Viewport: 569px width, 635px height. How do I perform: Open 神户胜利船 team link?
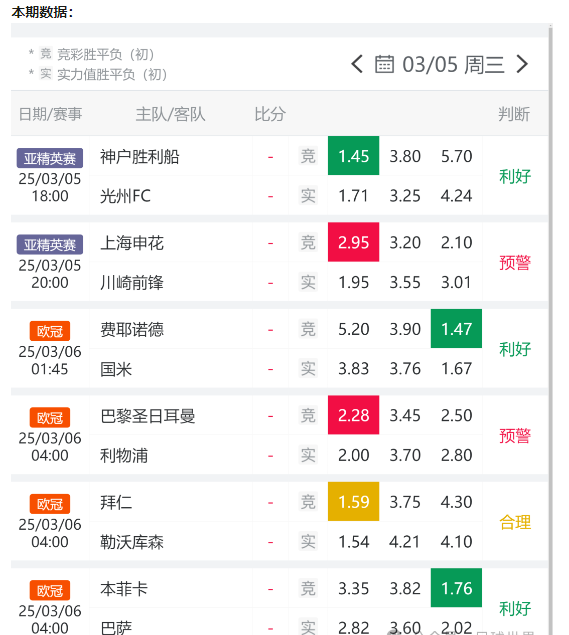(x=140, y=157)
